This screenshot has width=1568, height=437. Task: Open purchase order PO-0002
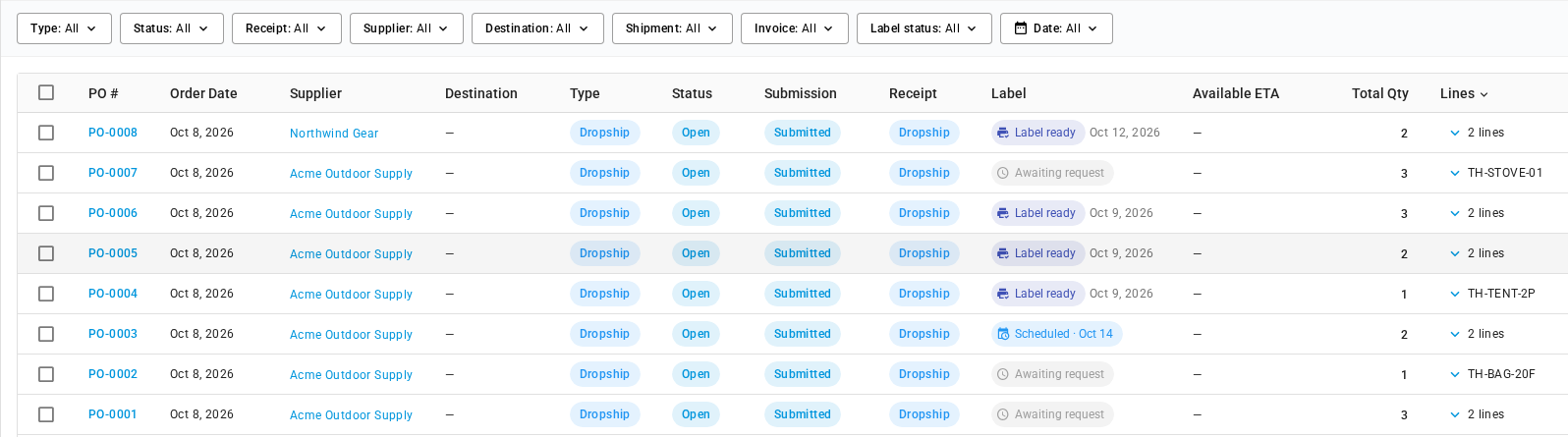coord(113,374)
